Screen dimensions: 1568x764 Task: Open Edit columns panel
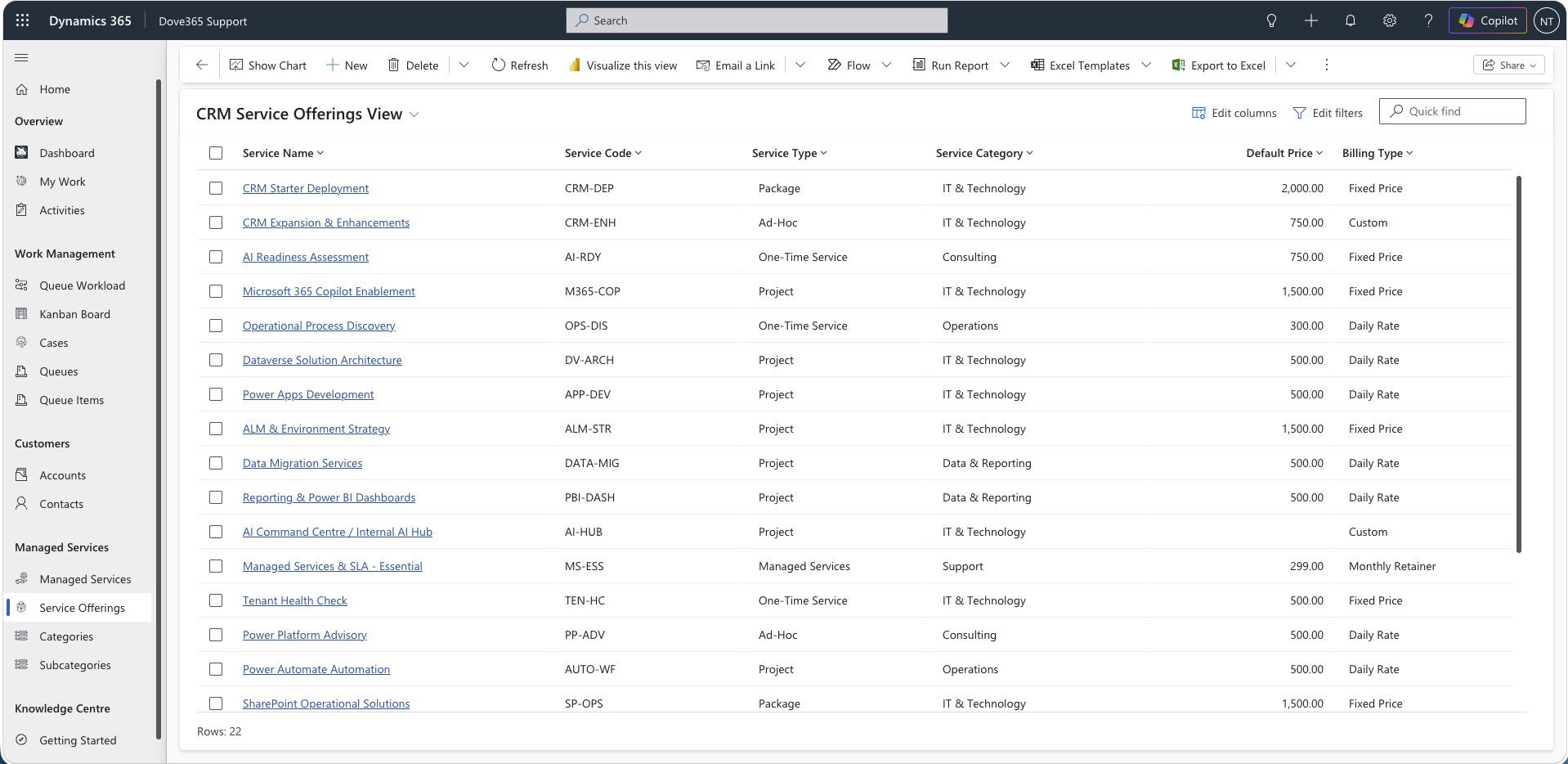[x=1234, y=113]
